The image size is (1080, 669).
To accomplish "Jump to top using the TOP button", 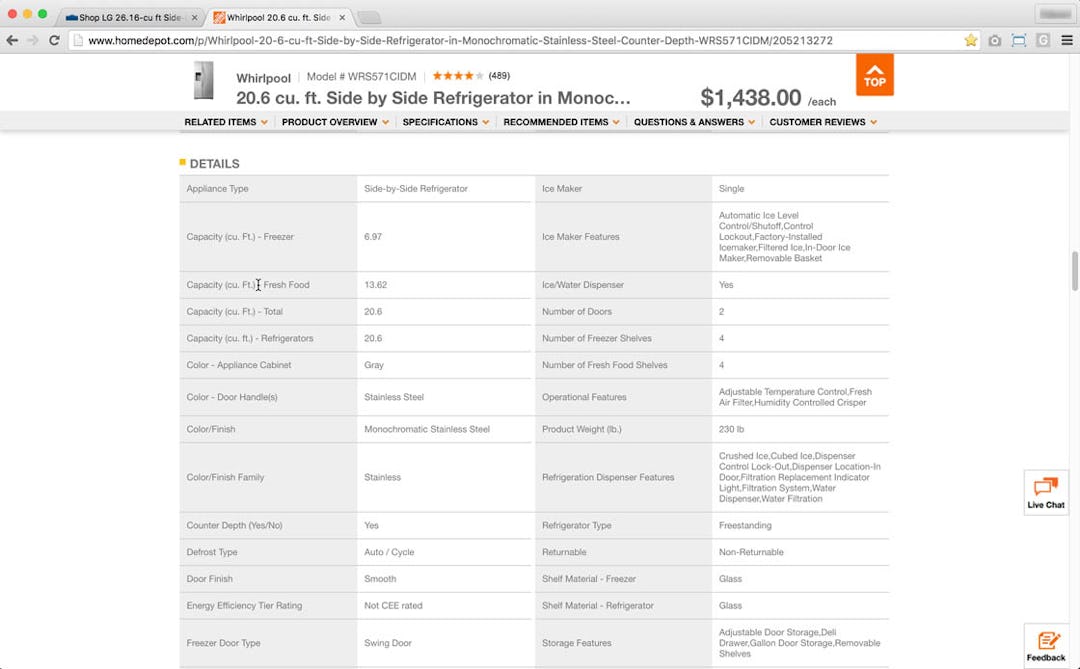I will [874, 75].
